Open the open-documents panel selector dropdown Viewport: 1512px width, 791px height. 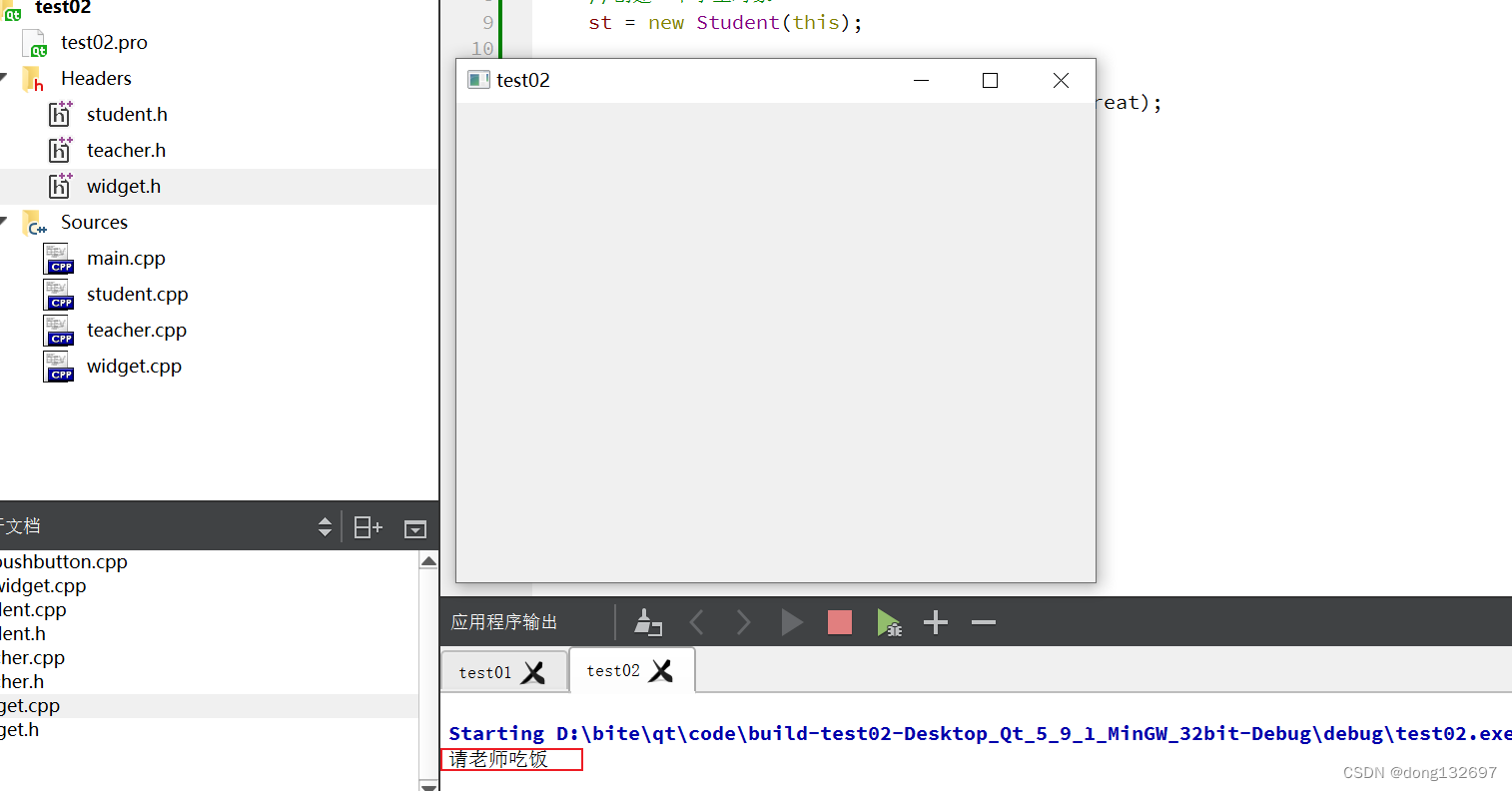[x=325, y=526]
